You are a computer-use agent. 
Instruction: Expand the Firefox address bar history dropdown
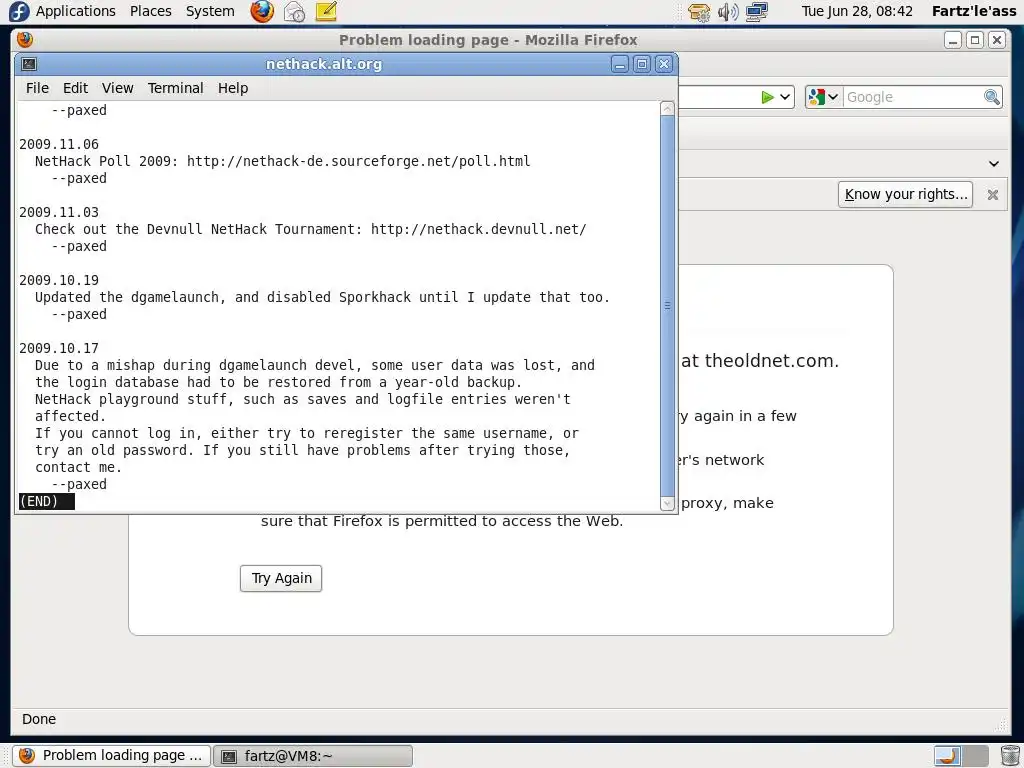[x=785, y=97]
